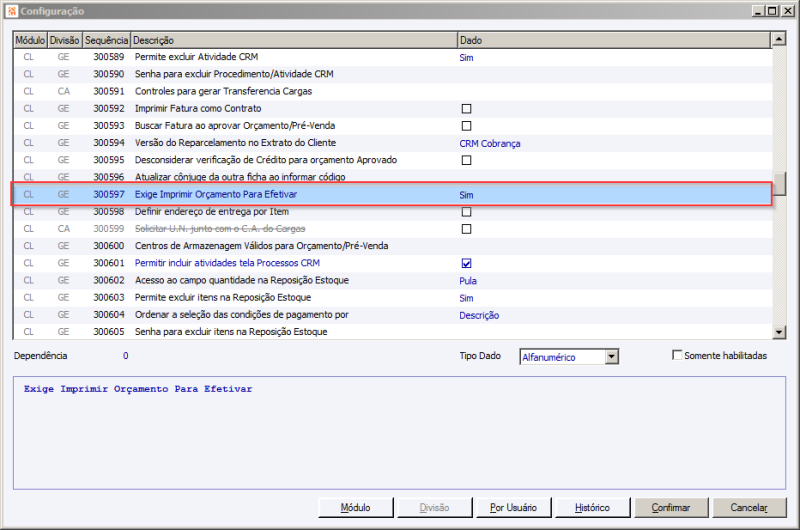Image resolution: width=800 pixels, height=530 pixels.
Task: Select row Controles para gerar Transferencia Cargas
Action: [x=392, y=91]
